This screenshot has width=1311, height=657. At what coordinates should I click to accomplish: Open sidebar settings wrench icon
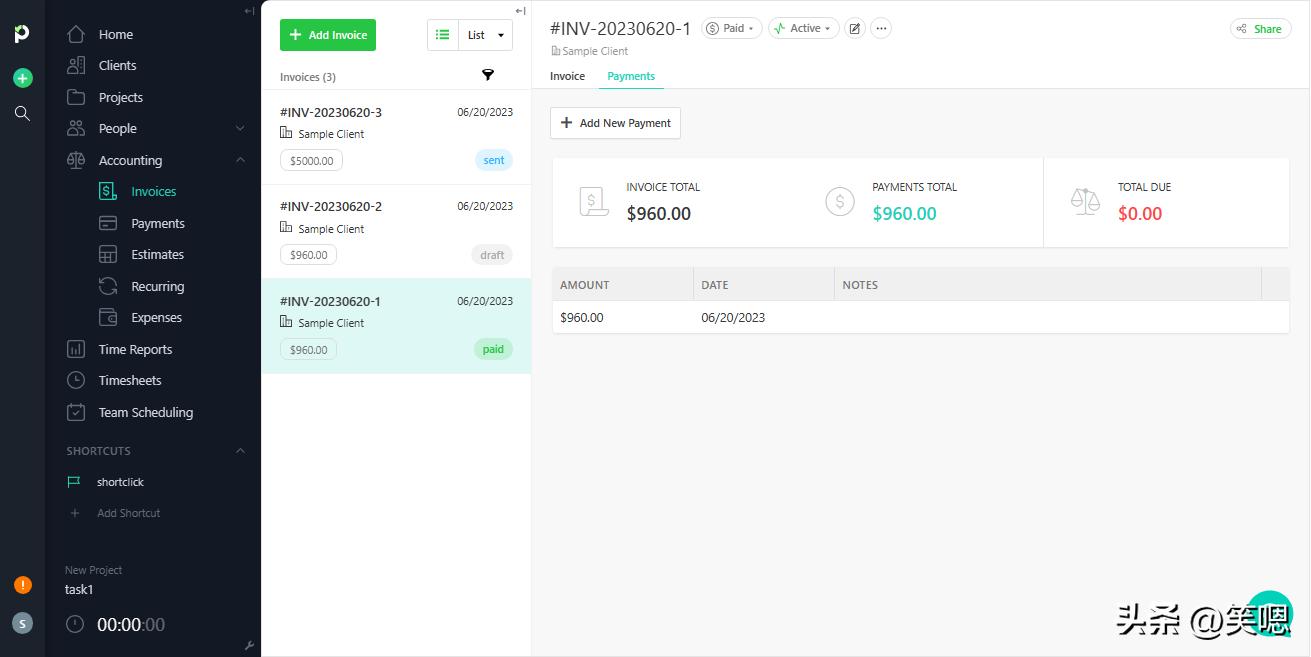(x=249, y=646)
